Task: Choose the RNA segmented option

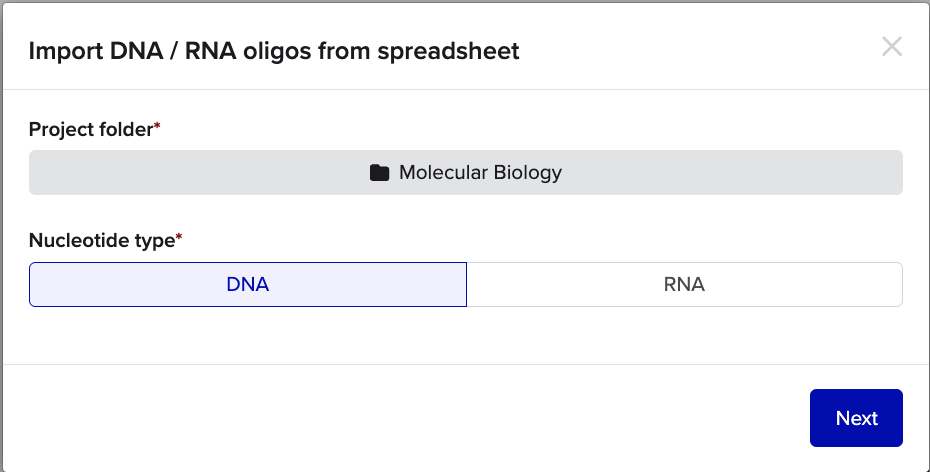Action: pyautogui.click(x=684, y=284)
